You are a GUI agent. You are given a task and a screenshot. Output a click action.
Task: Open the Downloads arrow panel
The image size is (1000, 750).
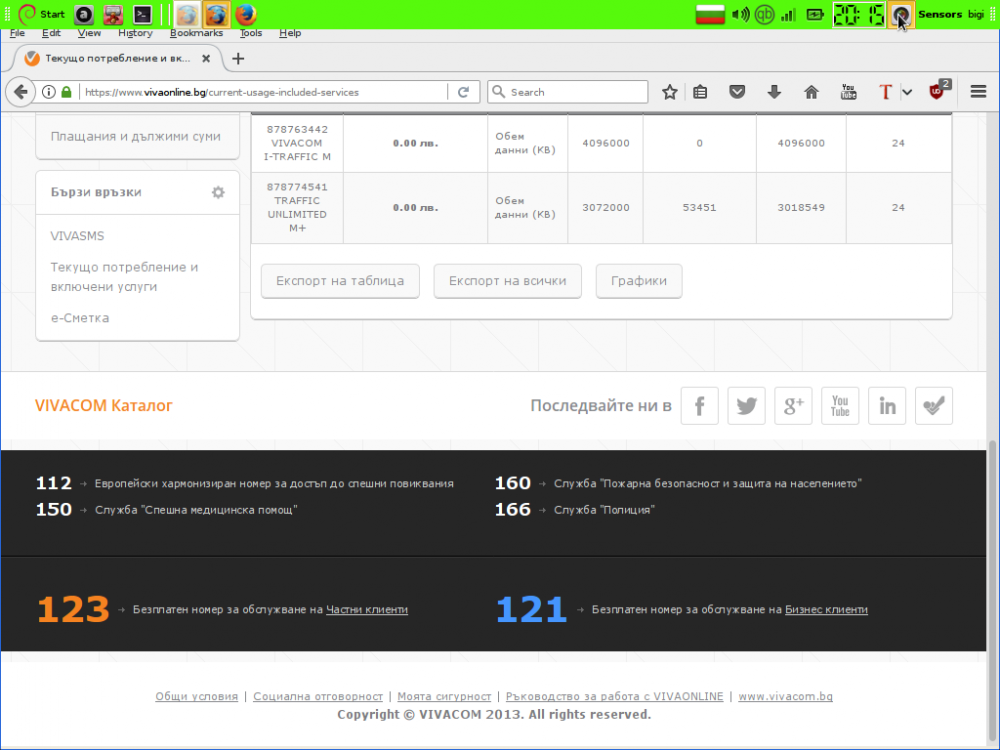pyautogui.click(x=774, y=92)
